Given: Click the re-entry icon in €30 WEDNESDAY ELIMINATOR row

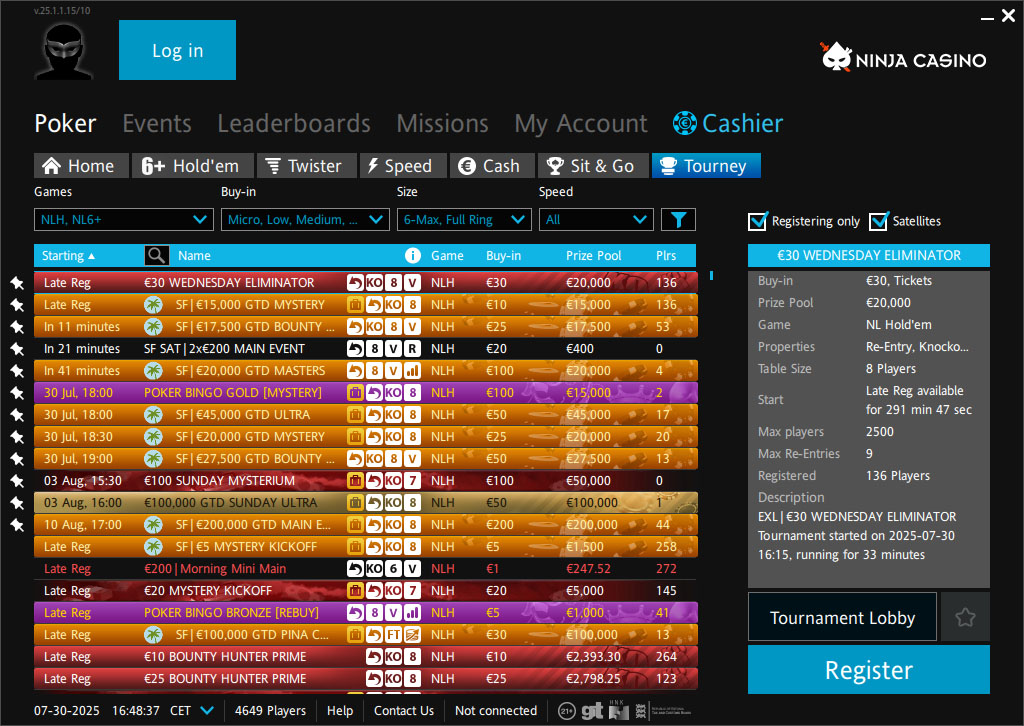Looking at the screenshot, I should [x=355, y=283].
